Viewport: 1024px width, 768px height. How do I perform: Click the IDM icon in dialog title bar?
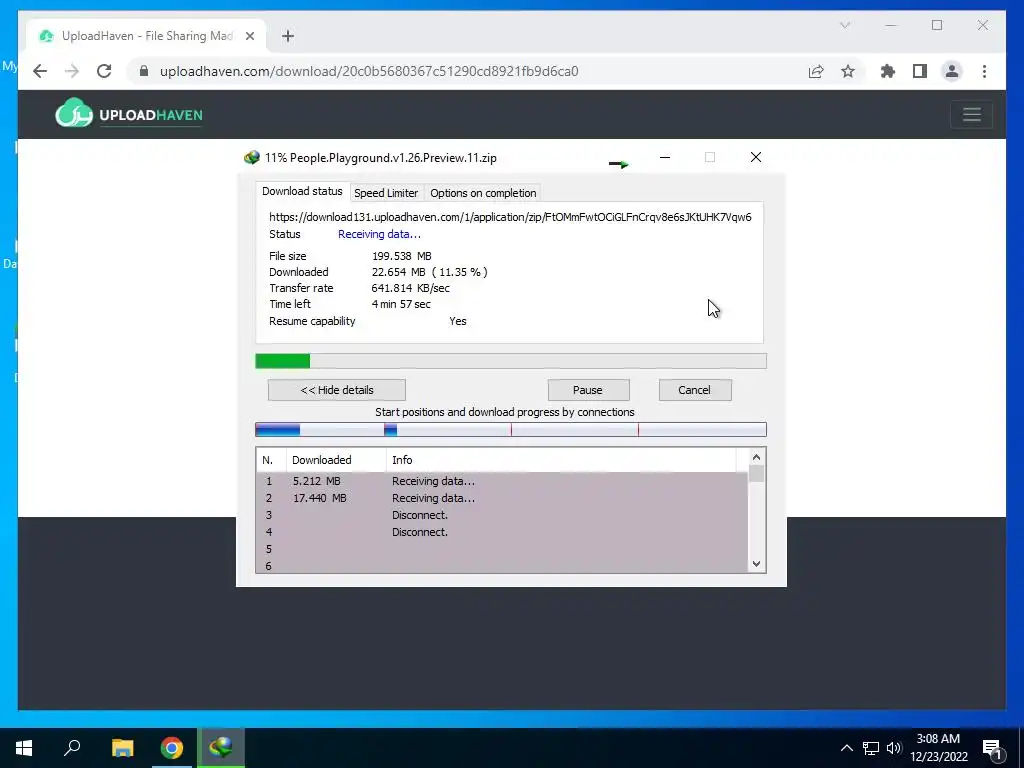point(251,157)
